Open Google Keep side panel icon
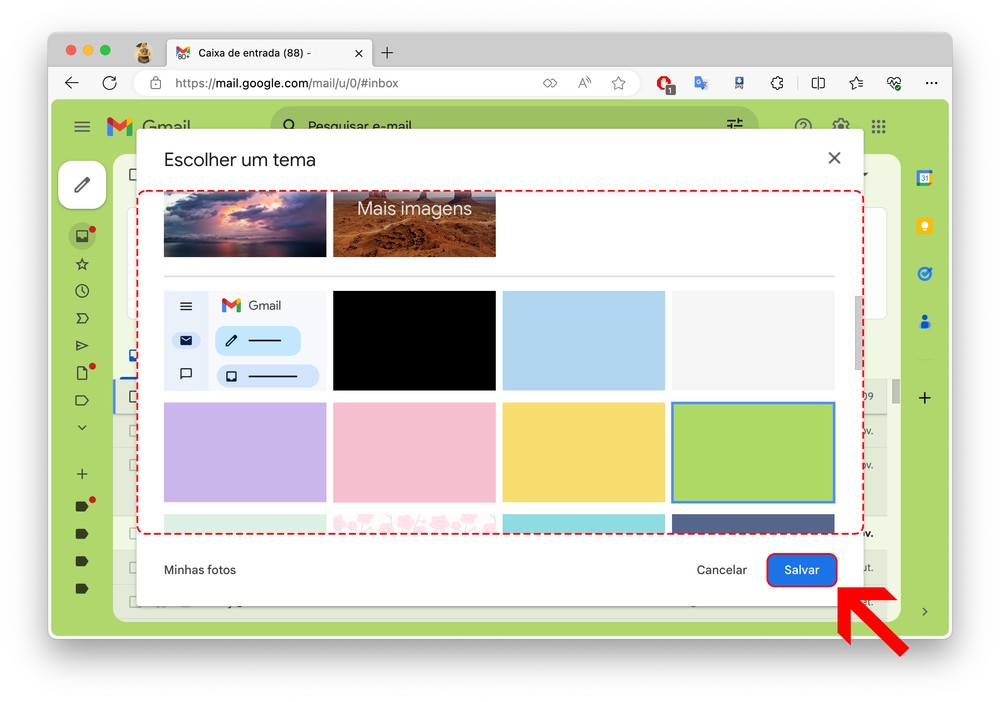The width and height of the screenshot is (1000, 702). pos(925,226)
